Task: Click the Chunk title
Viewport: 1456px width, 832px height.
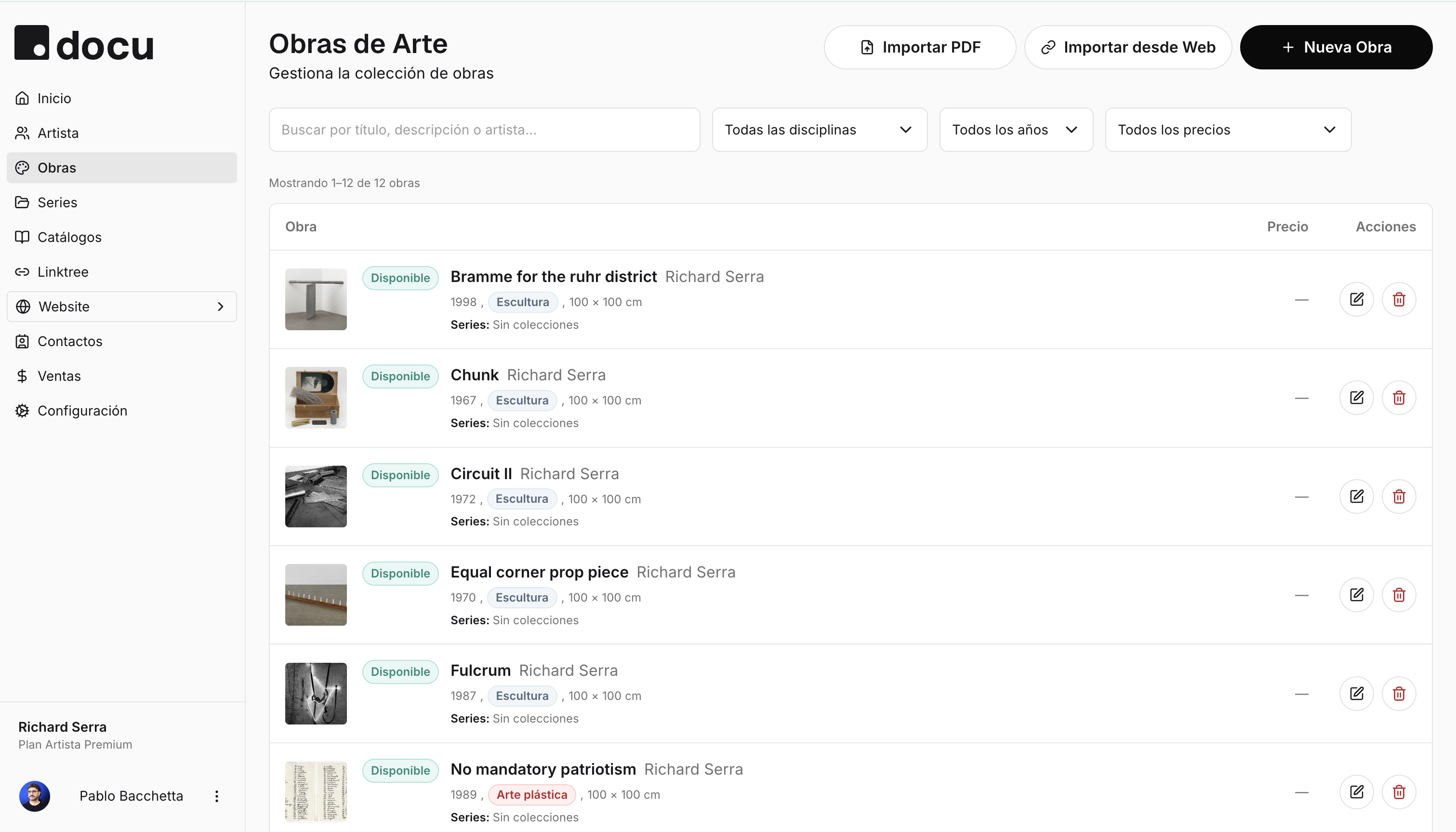Action: [x=475, y=375]
